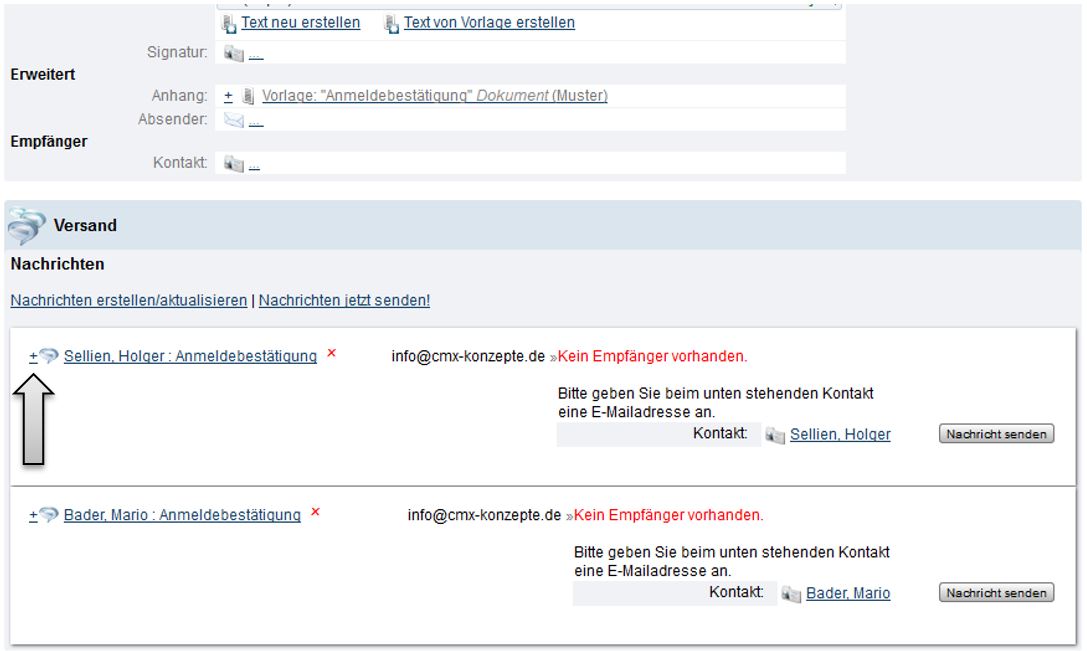Click the document icon beside the Anhang Vorlage
The height and width of the screenshot is (651, 1087).
(x=249, y=96)
